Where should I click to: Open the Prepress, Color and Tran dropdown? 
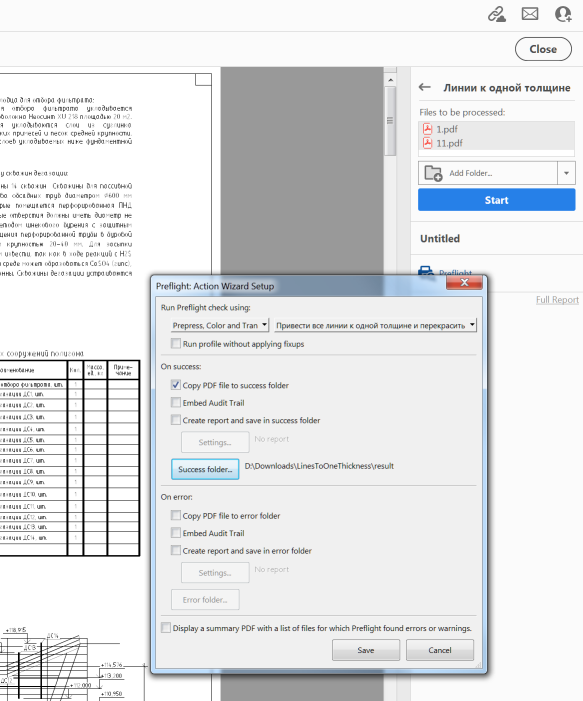[x=220, y=325]
